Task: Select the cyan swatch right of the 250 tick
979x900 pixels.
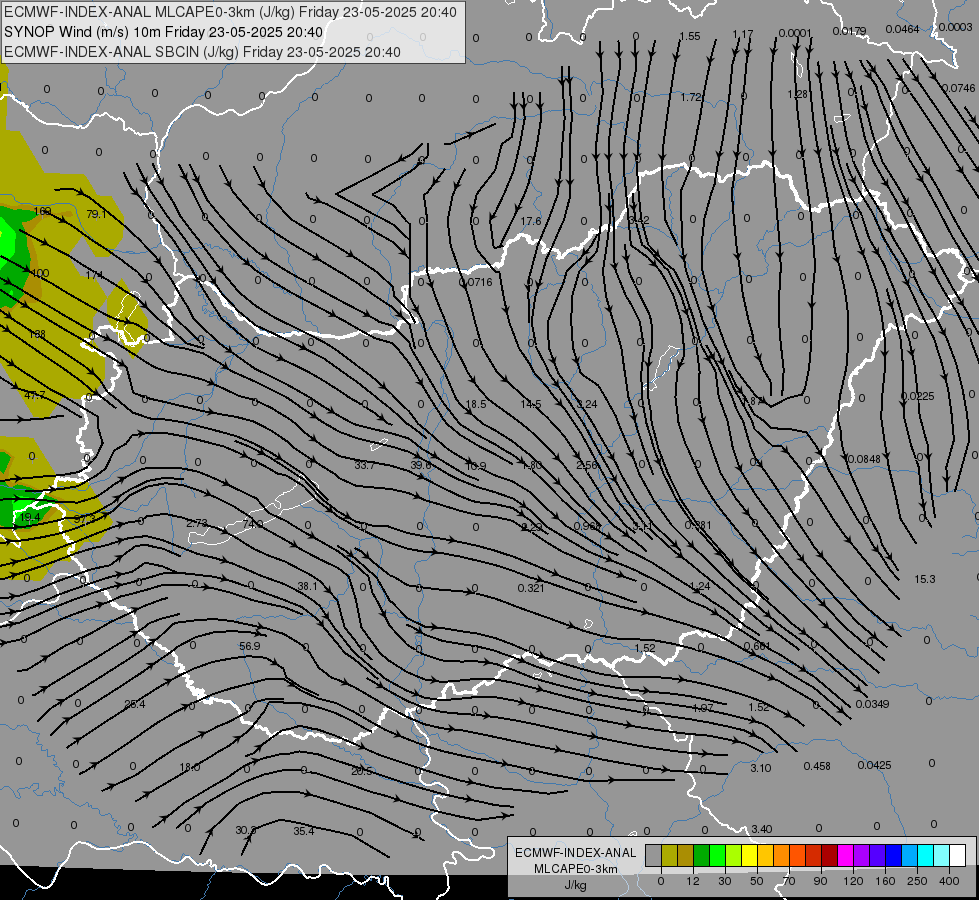Action: (926, 856)
